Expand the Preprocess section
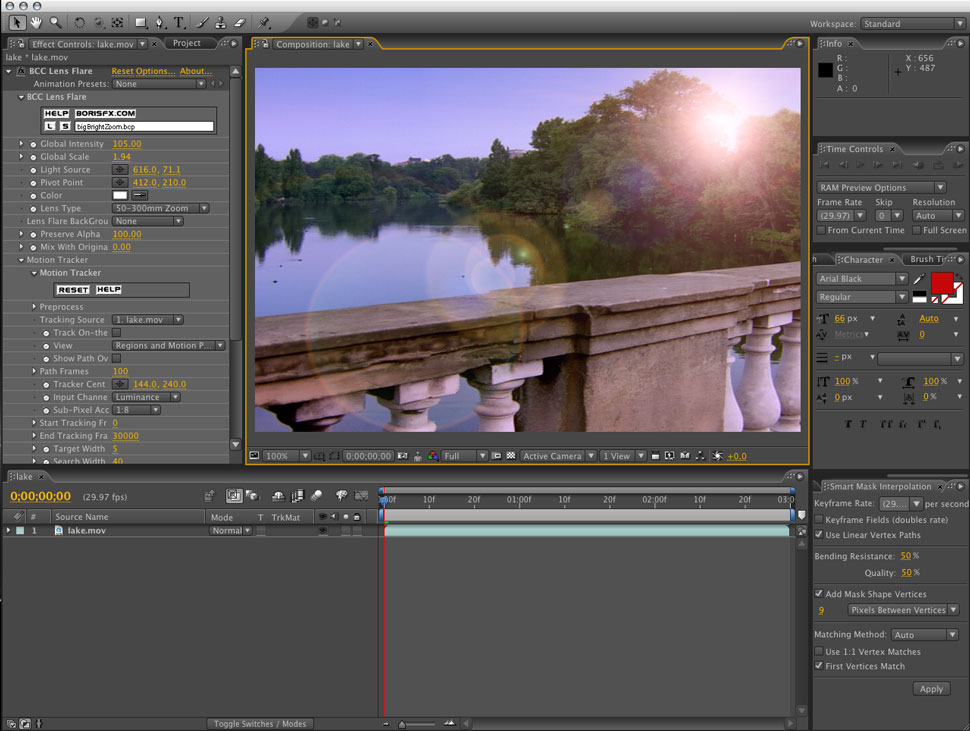 pyautogui.click(x=33, y=307)
